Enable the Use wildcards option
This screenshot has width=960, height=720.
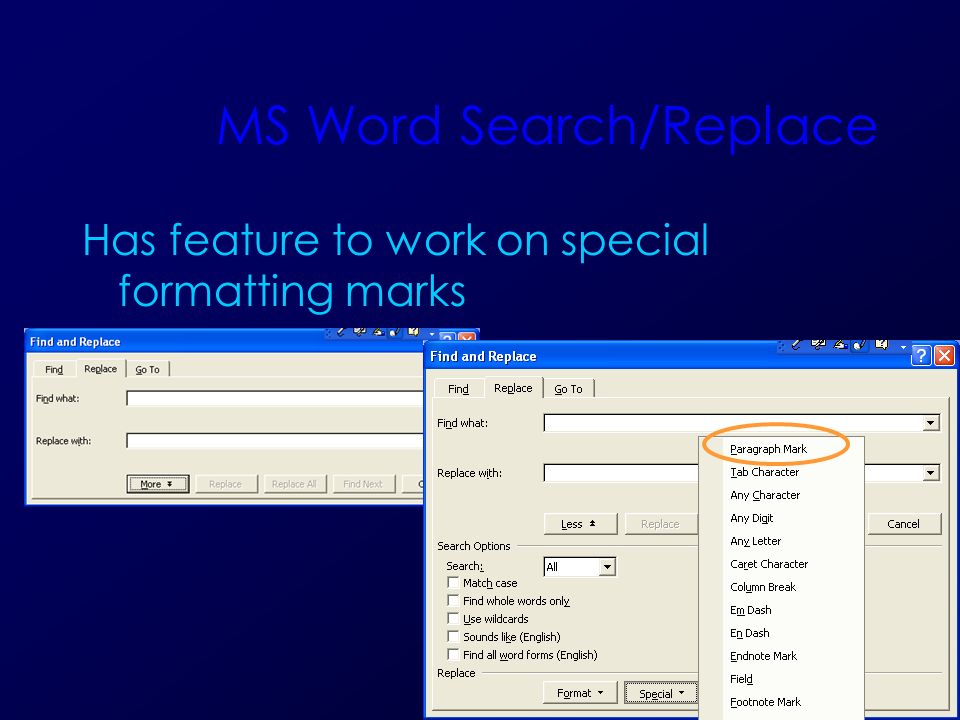coord(453,618)
